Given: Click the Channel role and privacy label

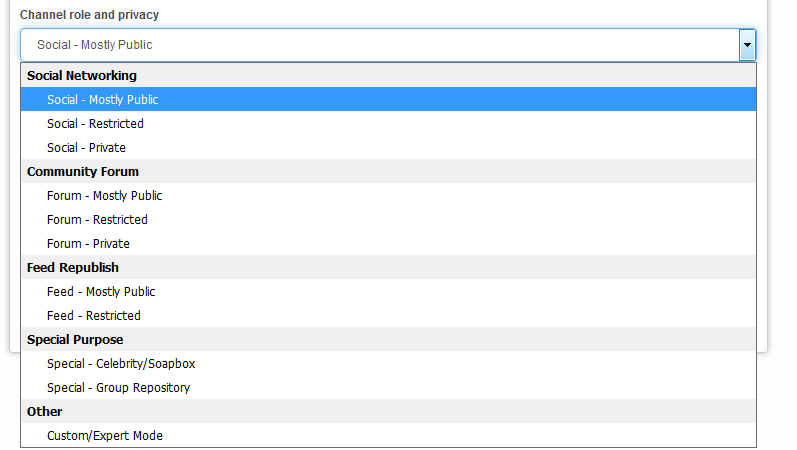Looking at the screenshot, I should 89,15.
